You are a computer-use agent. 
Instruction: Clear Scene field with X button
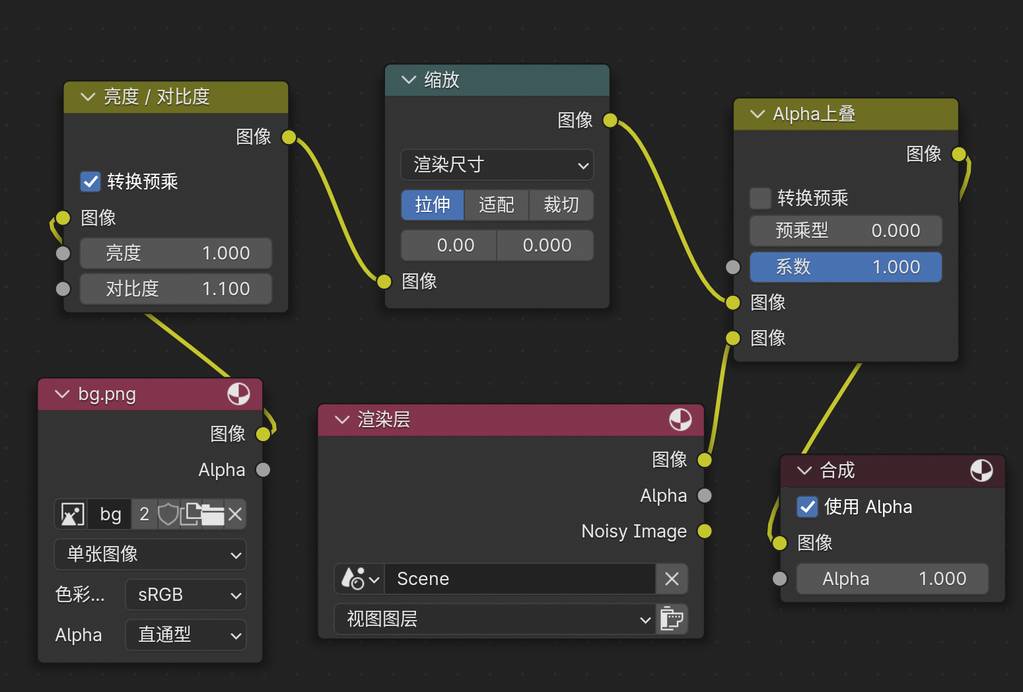(x=672, y=579)
